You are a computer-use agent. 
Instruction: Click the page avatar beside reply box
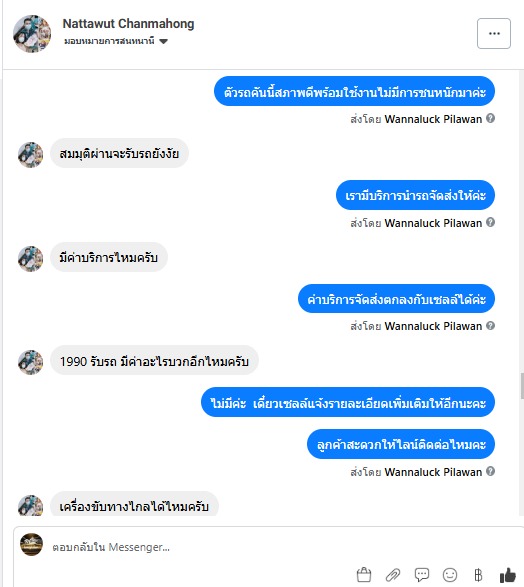pyautogui.click(x=31, y=544)
